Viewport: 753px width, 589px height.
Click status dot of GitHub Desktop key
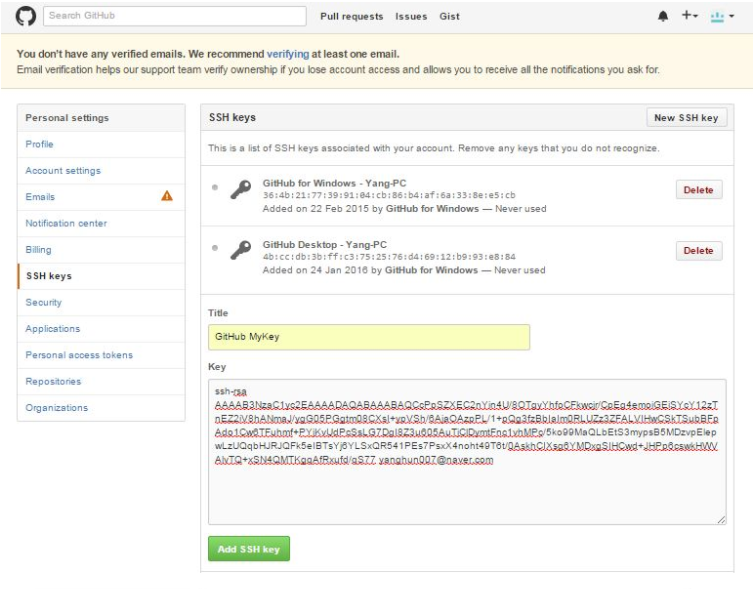[x=215, y=248]
